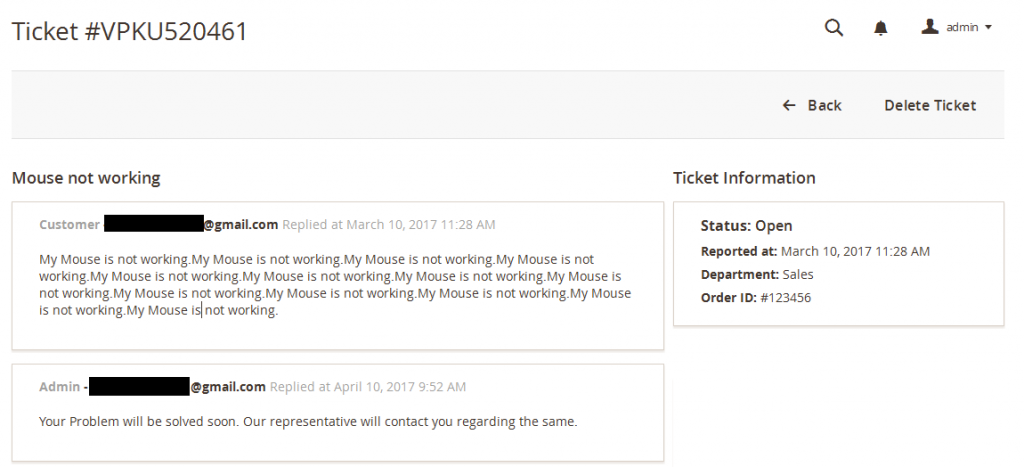This screenshot has height=467, width=1024.
Task: Click the admin's gmail.com email address
Action: 177,387
